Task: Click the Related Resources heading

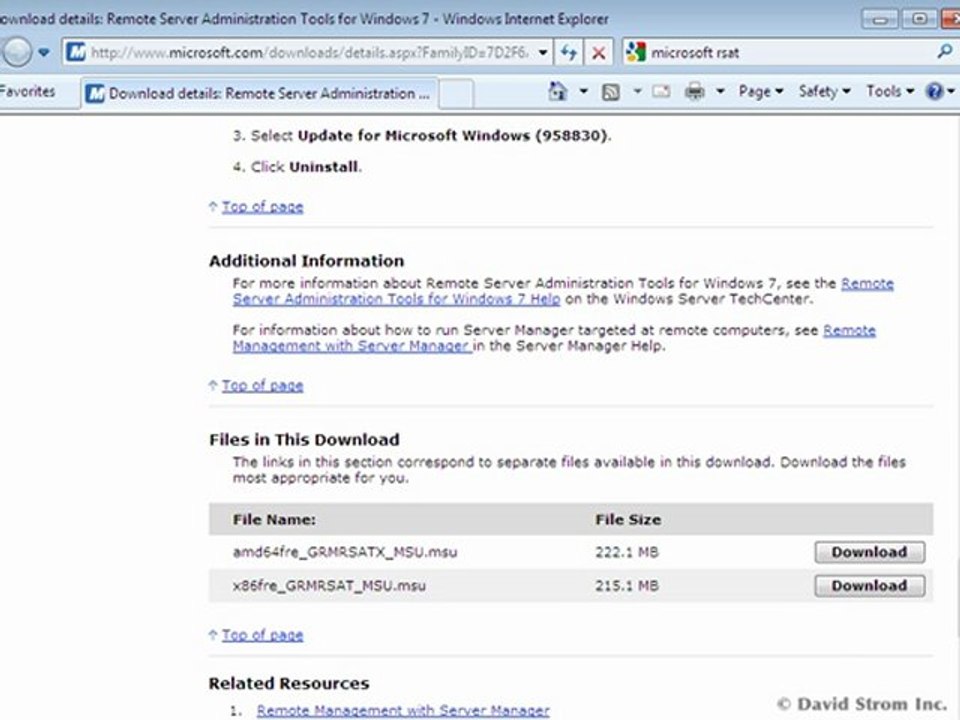Action: click(289, 683)
